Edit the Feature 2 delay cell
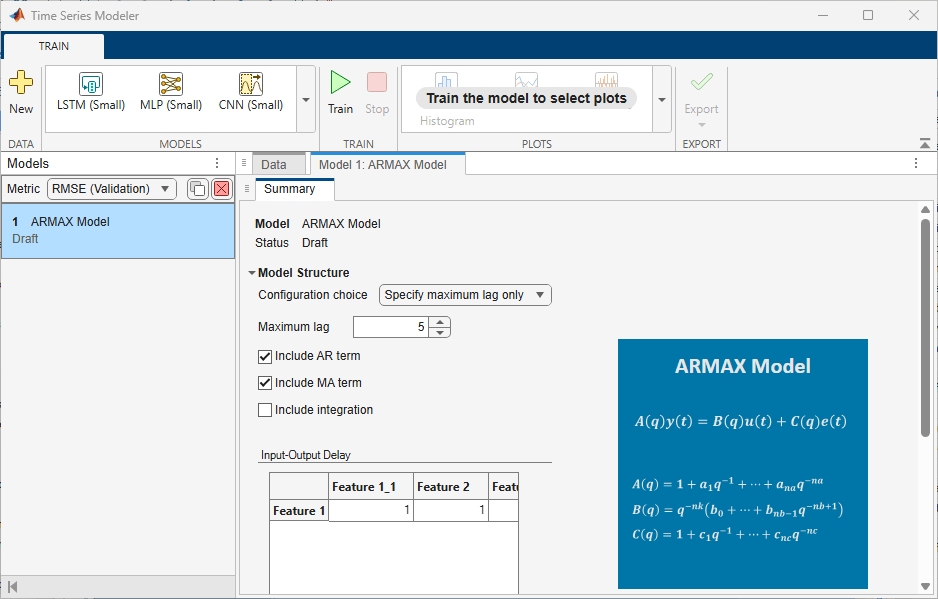Screen dimensions: 938x599 (x=451, y=510)
